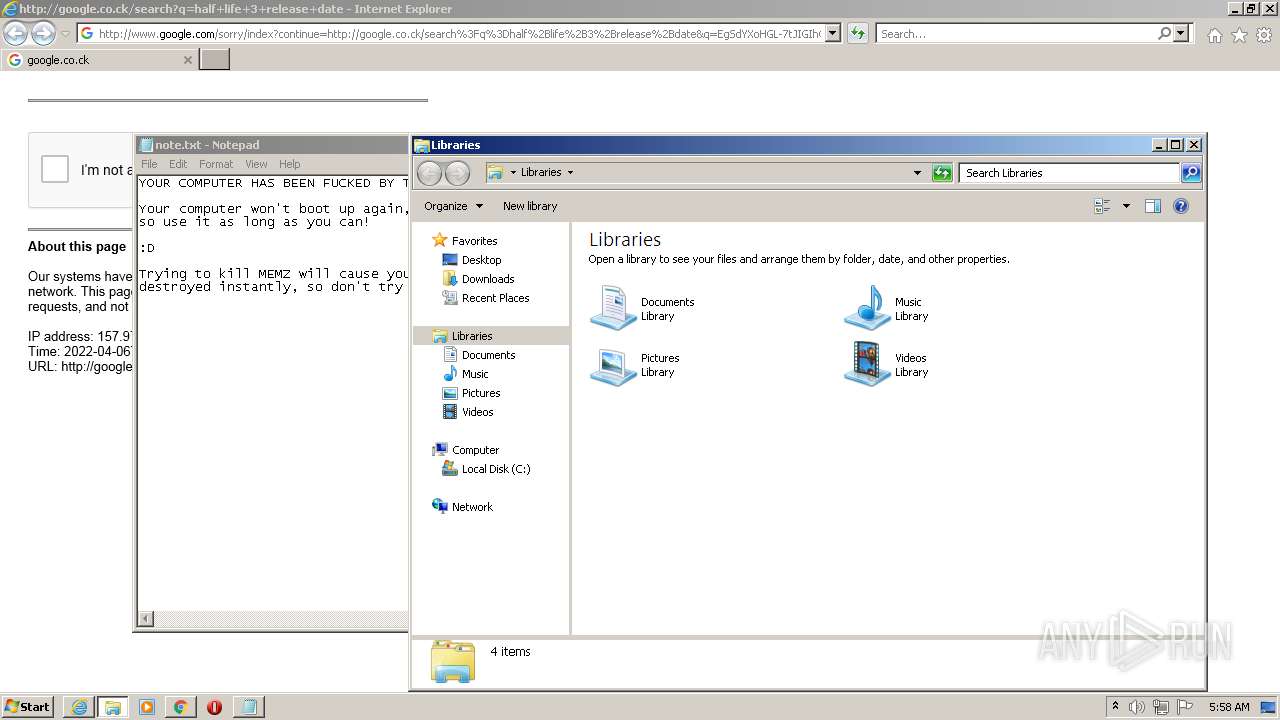This screenshot has height=720, width=1280.
Task: Select Computer in navigation pane
Action: (x=475, y=450)
